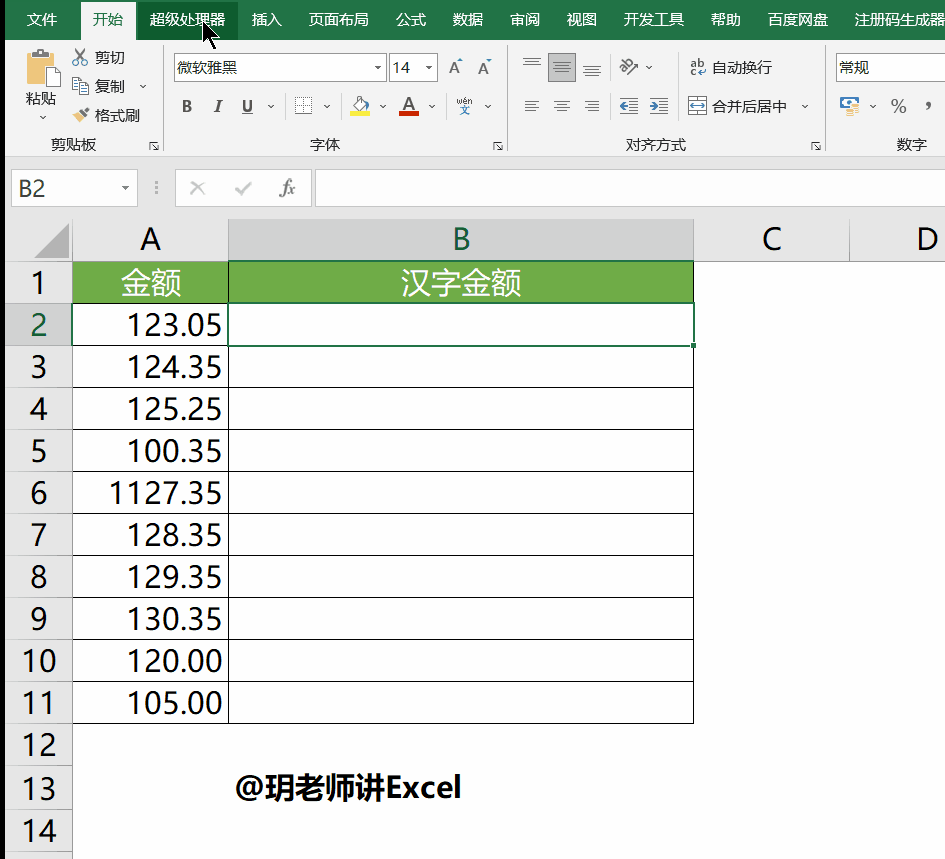This screenshot has height=859, width=945.
Task: Switch to 数据 (Data) tab
Action: 468,20
